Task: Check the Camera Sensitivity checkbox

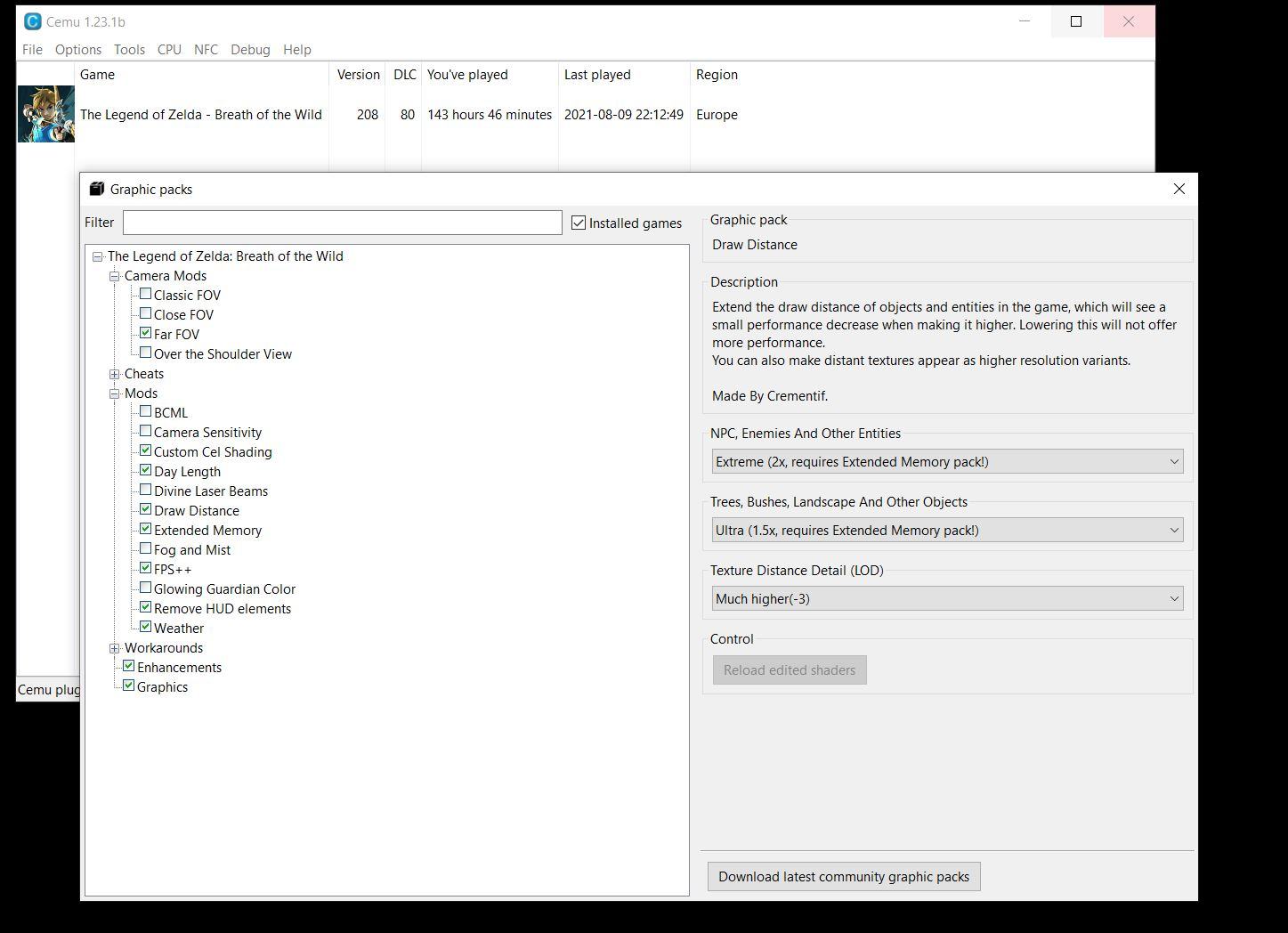Action: click(145, 431)
